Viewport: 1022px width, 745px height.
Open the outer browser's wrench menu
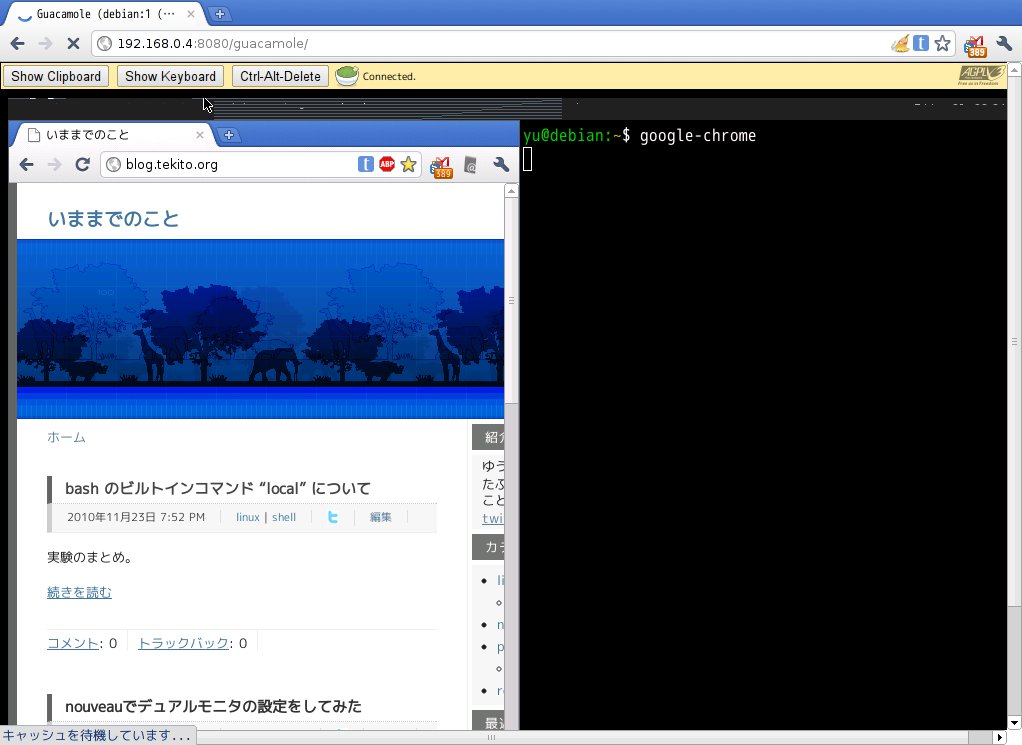pos(1004,44)
